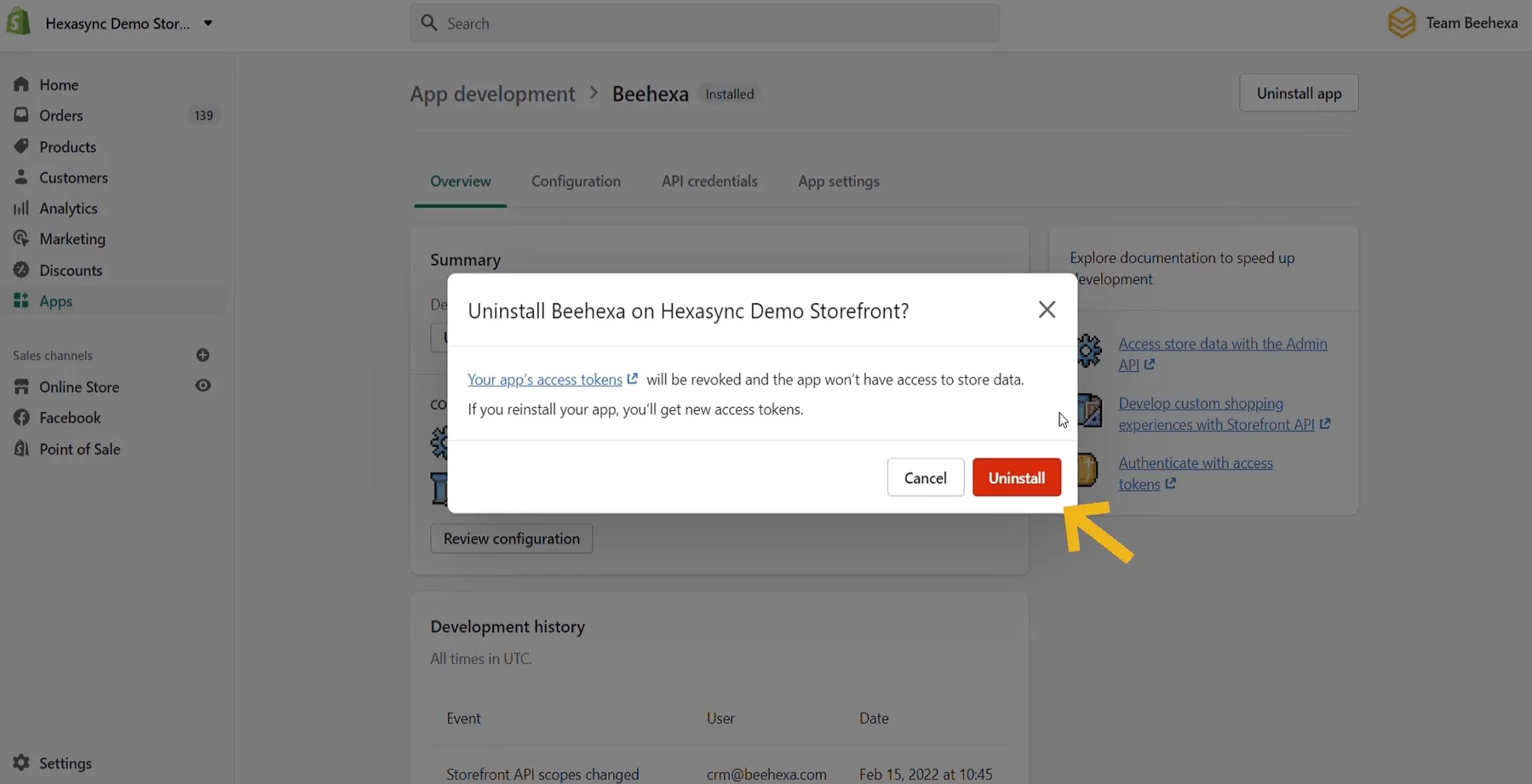Open Point of Sale channel

coord(80,449)
